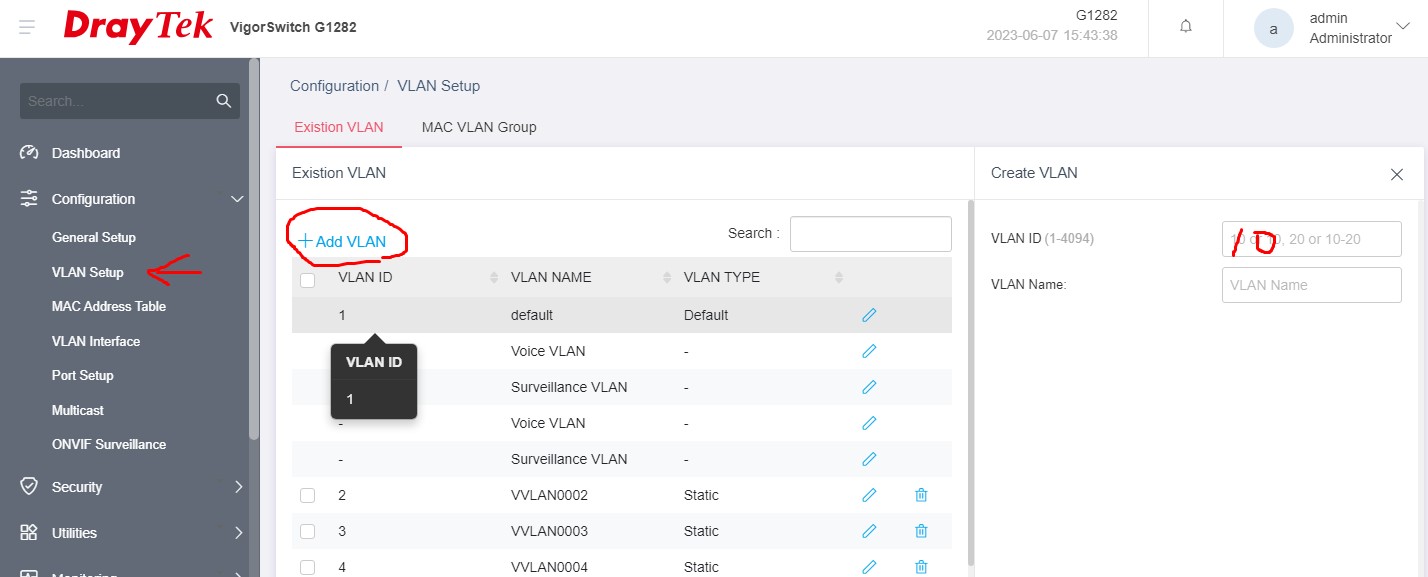Edit VVLAN0003 using the pencil icon
The image size is (1428, 577).
click(x=869, y=531)
